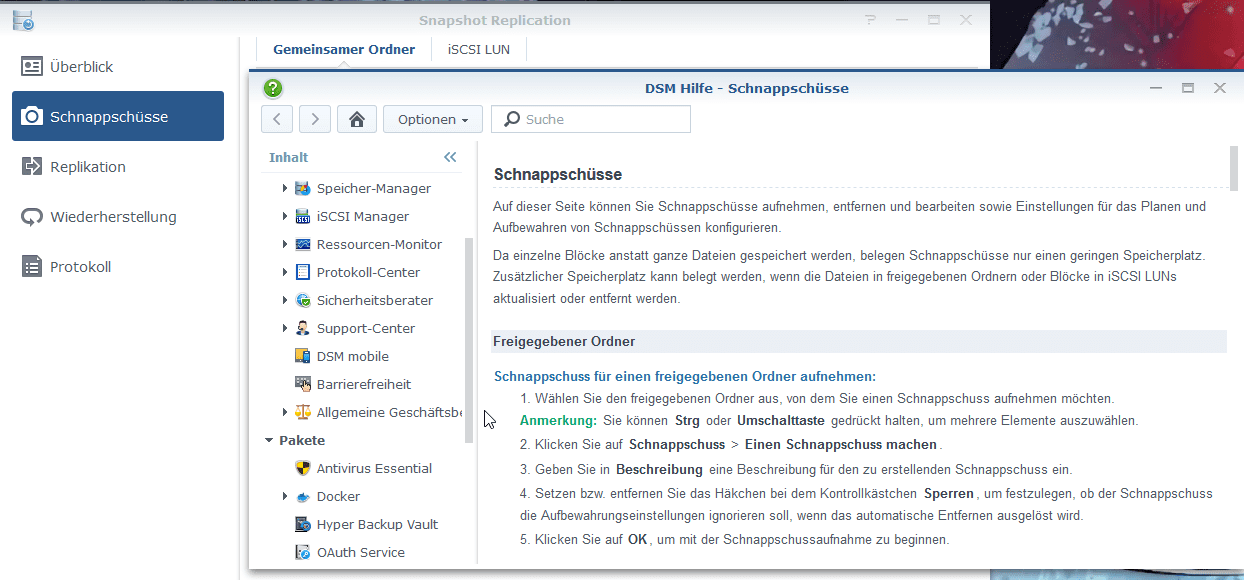Expand the Docker help topic
The height and width of the screenshot is (580, 1244).
[x=285, y=496]
